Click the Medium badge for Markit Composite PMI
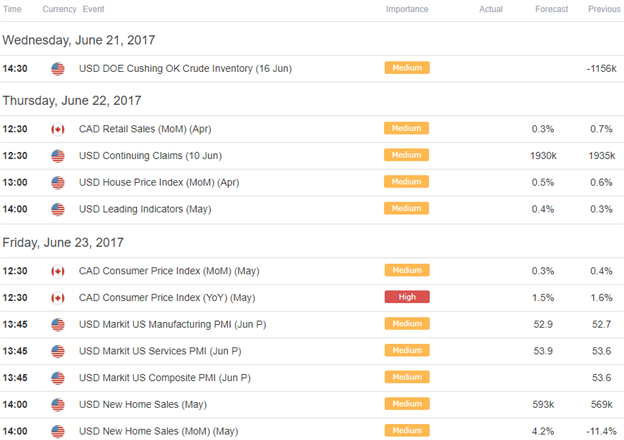This screenshot has width=624, height=440. (407, 377)
